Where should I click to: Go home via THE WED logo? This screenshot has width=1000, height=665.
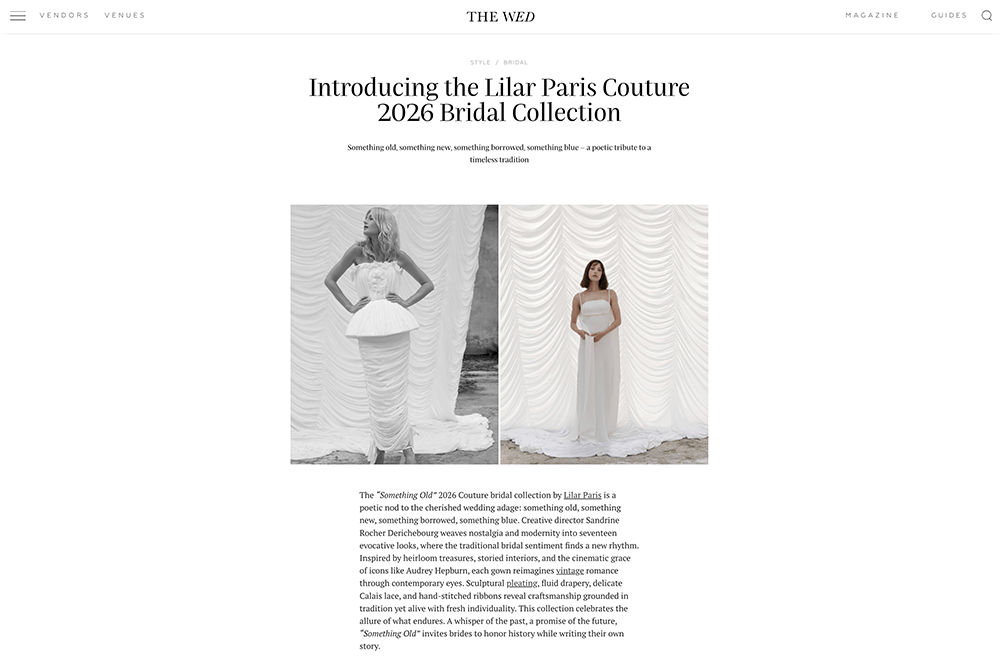[x=500, y=17]
